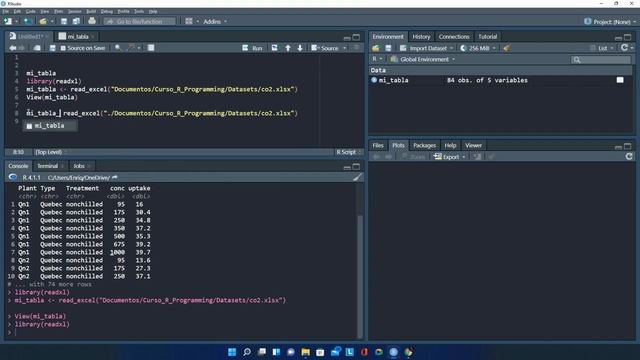Expand the Source options dropdown arrow
This screenshot has height=360, width=640.
click(x=344, y=48)
